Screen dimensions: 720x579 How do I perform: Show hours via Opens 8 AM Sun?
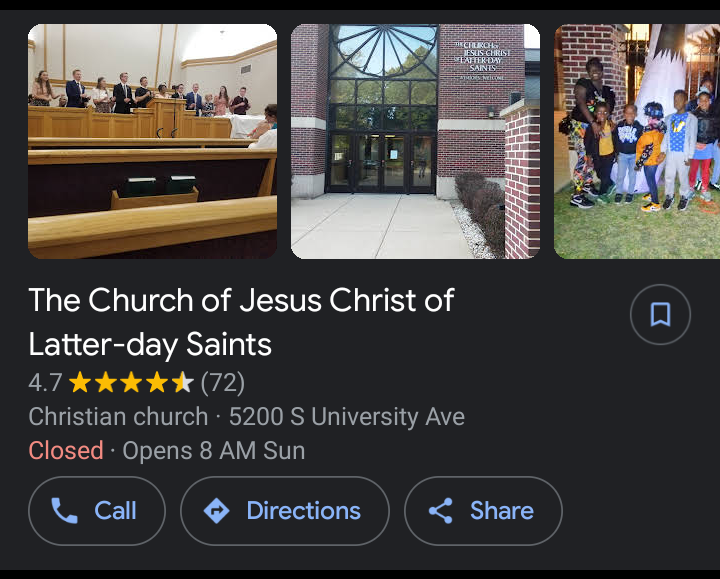[213, 451]
